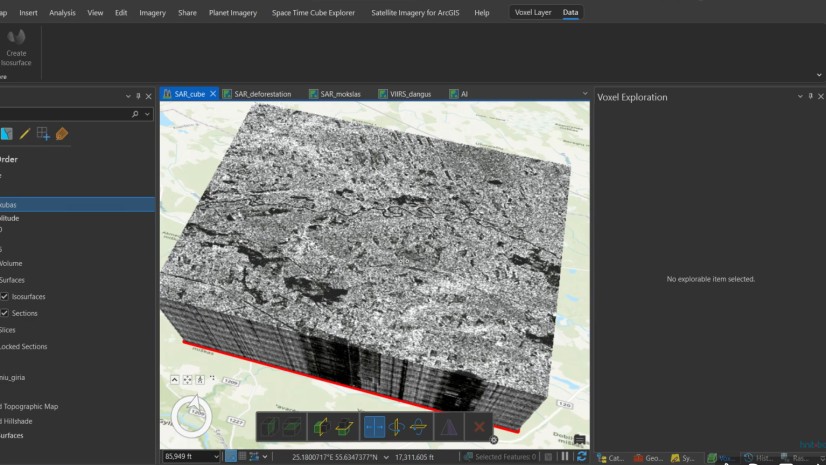
Task: Open the map scale dropdown
Action: [x=216, y=457]
